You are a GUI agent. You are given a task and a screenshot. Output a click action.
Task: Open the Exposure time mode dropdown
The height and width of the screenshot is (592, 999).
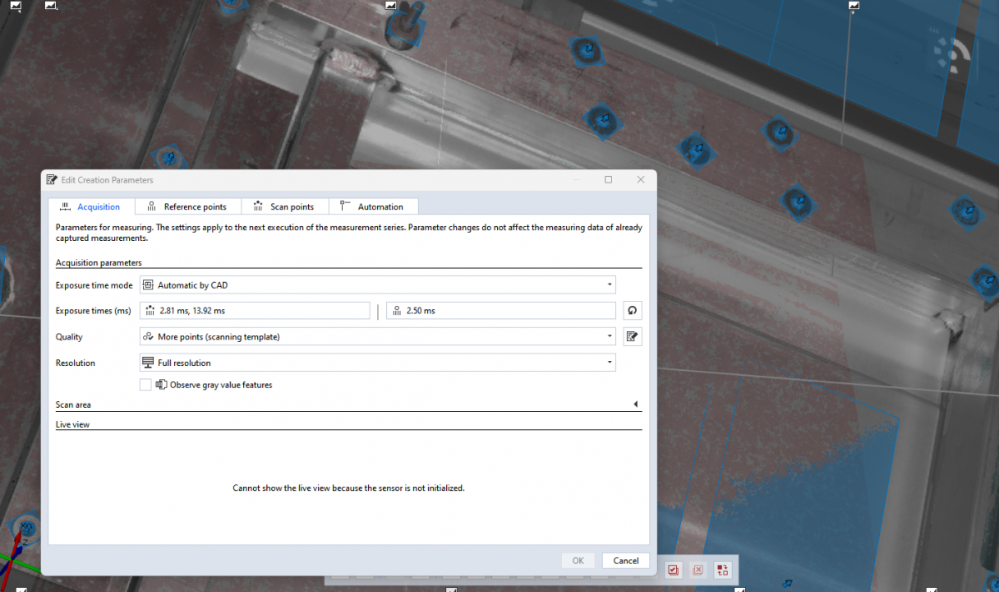click(x=377, y=285)
